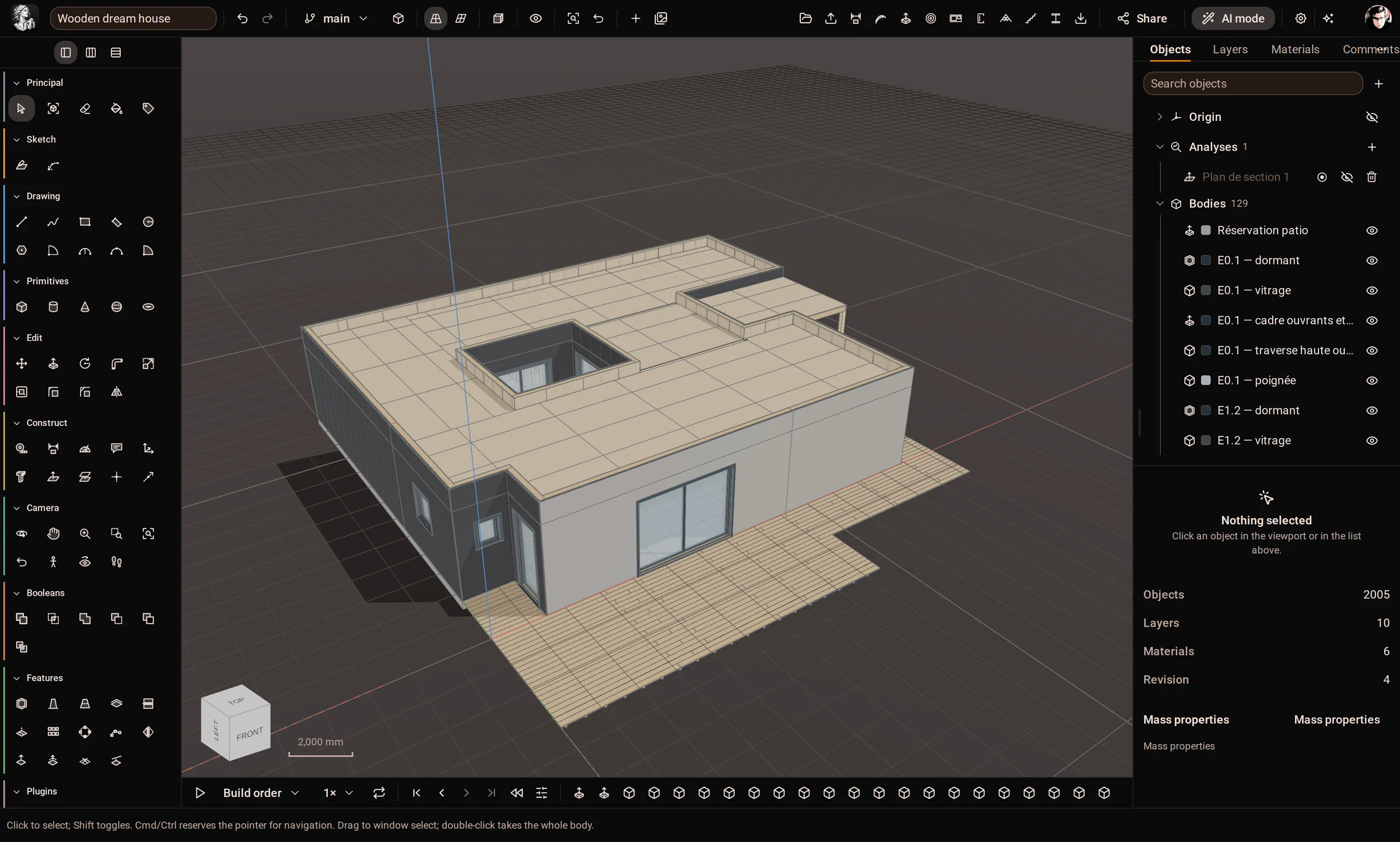Screen dimensions: 1400x842
Task: Select the mirror tool in Edit
Action: [117, 392]
